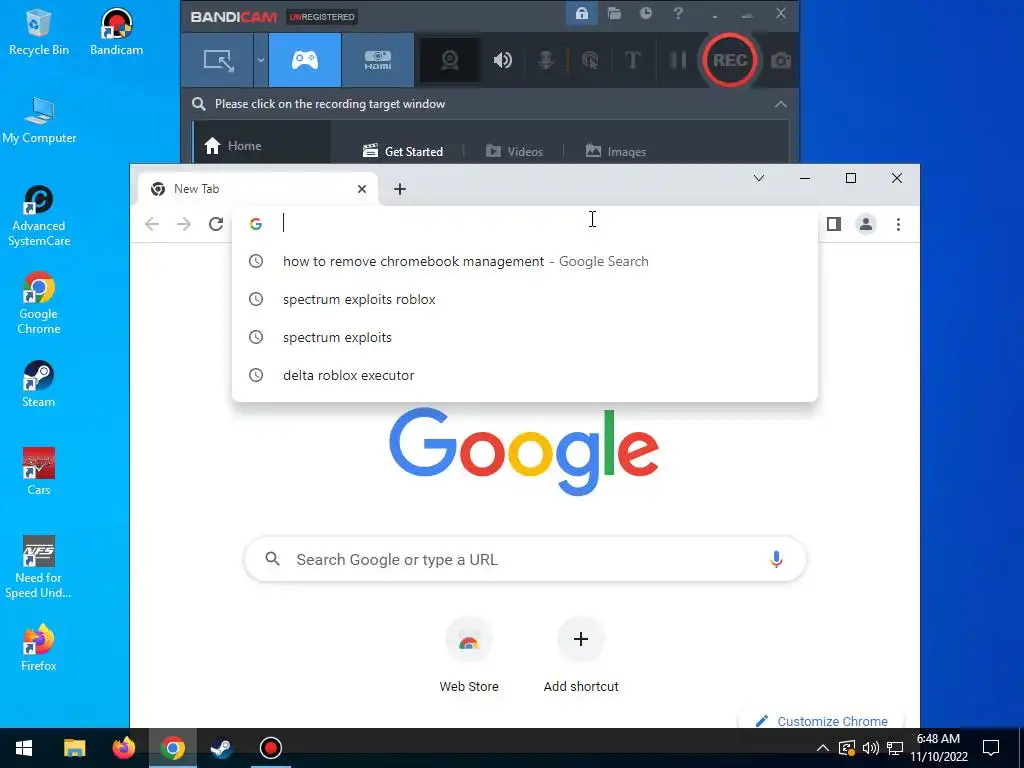1024x768 pixels.
Task: Open Chrome tab search chevron
Action: pyautogui.click(x=759, y=178)
